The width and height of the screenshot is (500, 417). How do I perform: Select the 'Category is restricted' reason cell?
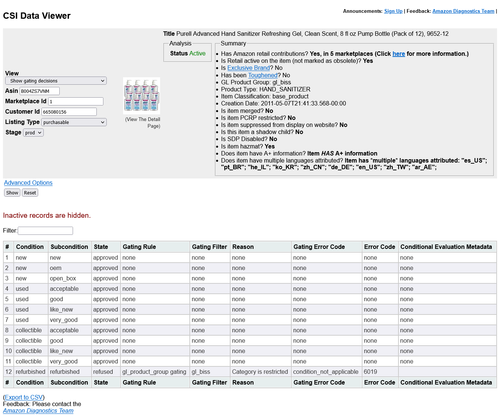point(260,372)
